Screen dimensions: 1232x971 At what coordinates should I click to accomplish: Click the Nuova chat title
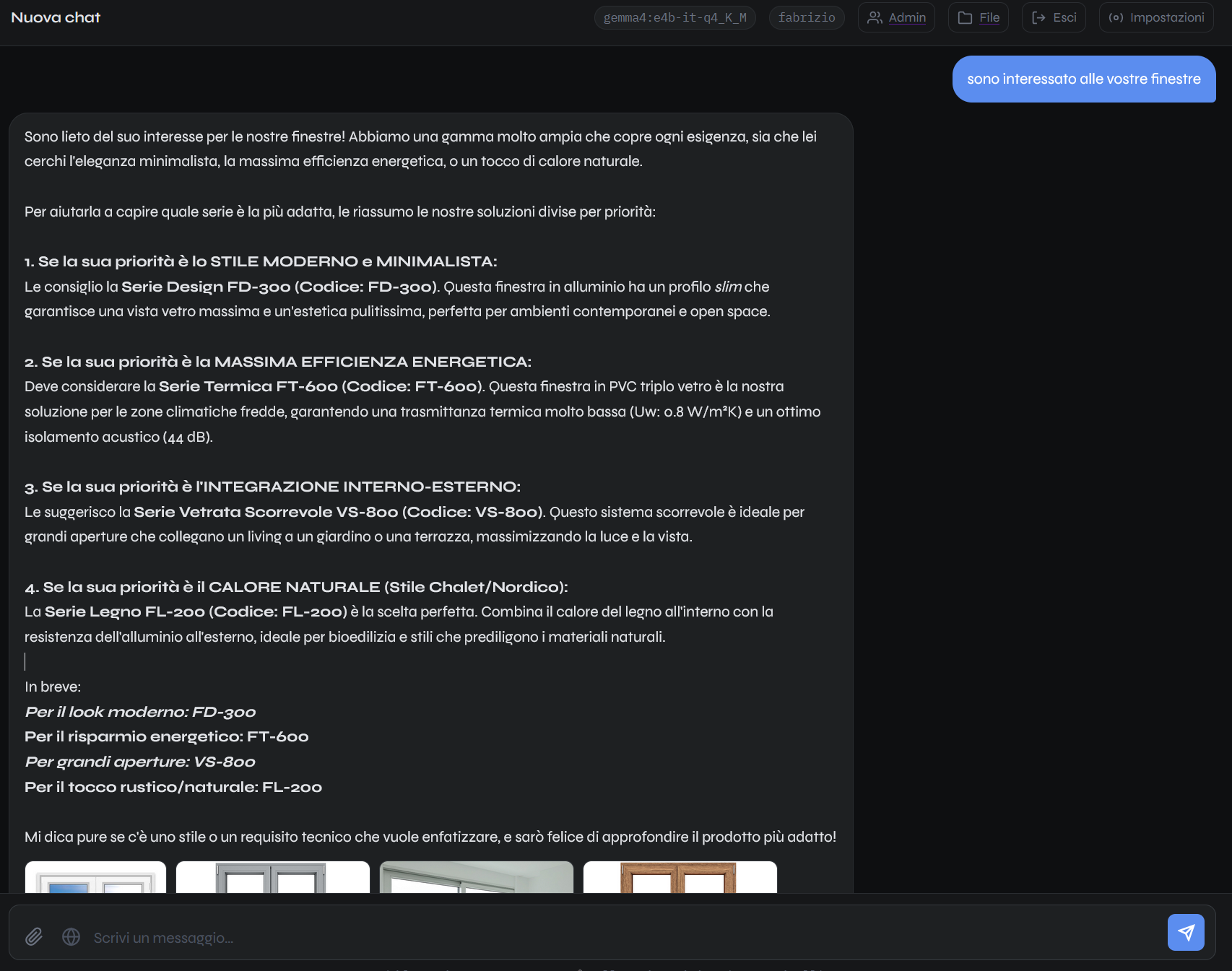click(56, 17)
